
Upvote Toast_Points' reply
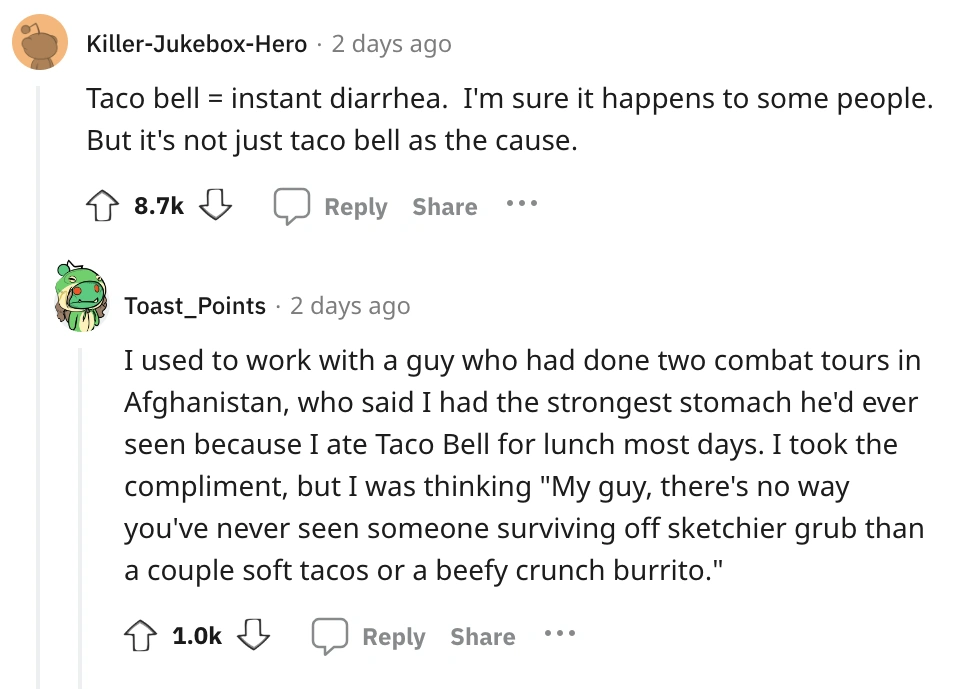pos(140,635)
